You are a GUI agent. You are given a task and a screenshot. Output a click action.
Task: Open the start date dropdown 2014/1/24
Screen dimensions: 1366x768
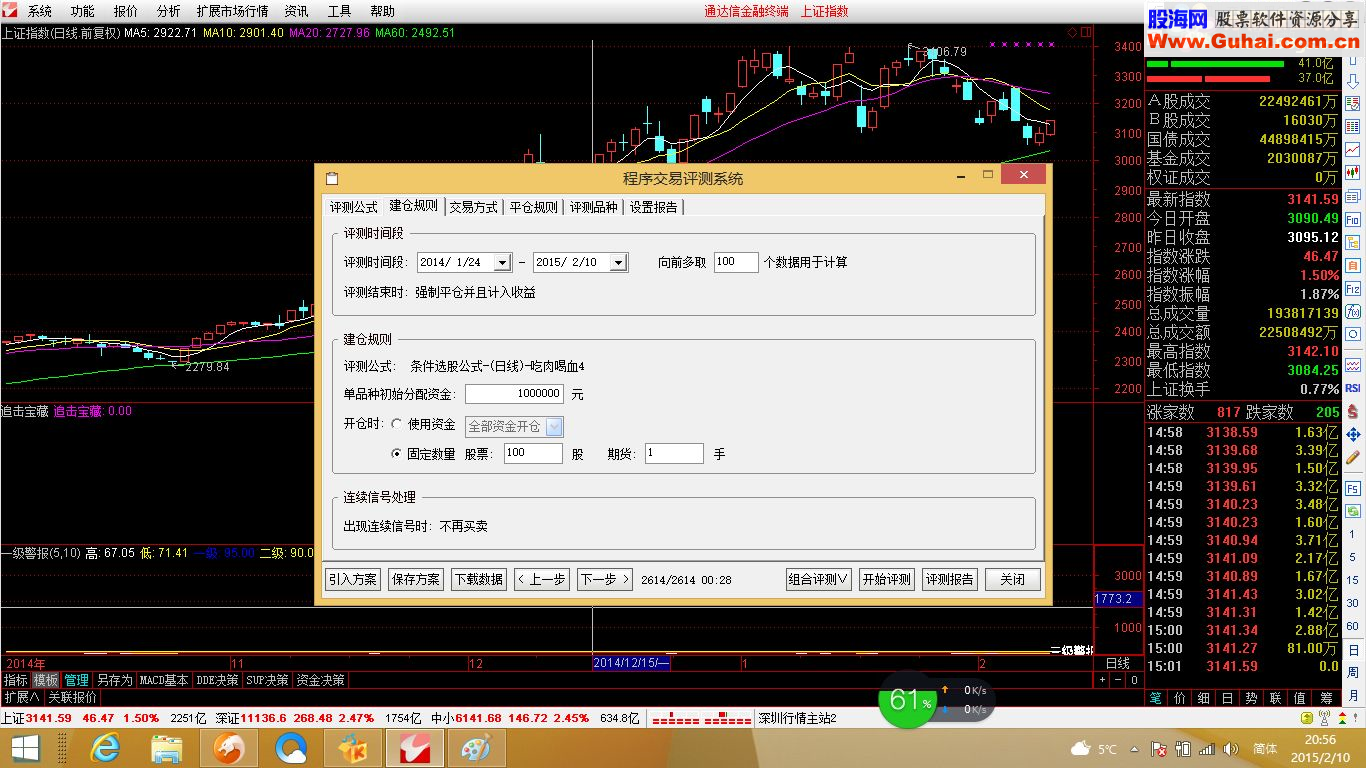point(502,263)
